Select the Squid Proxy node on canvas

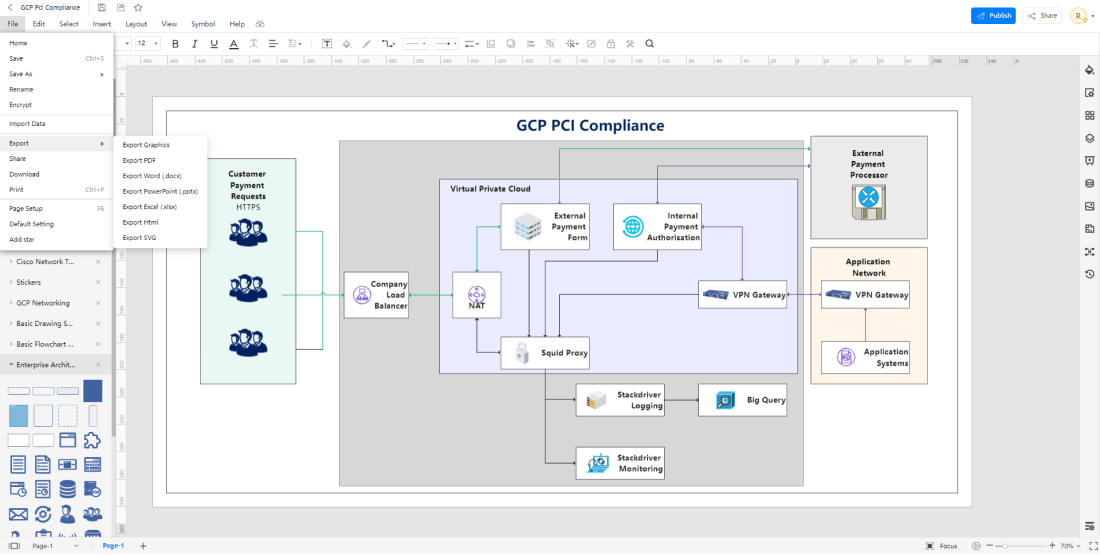click(x=544, y=353)
